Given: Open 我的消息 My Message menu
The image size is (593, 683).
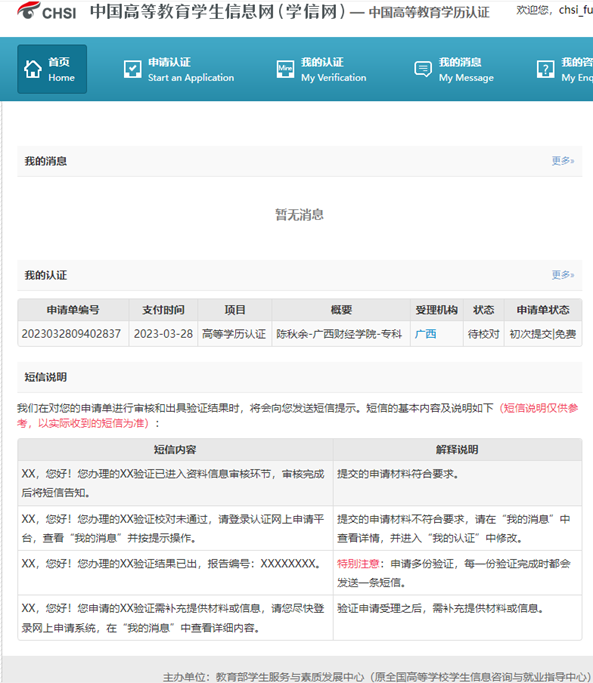Looking at the screenshot, I should [454, 69].
